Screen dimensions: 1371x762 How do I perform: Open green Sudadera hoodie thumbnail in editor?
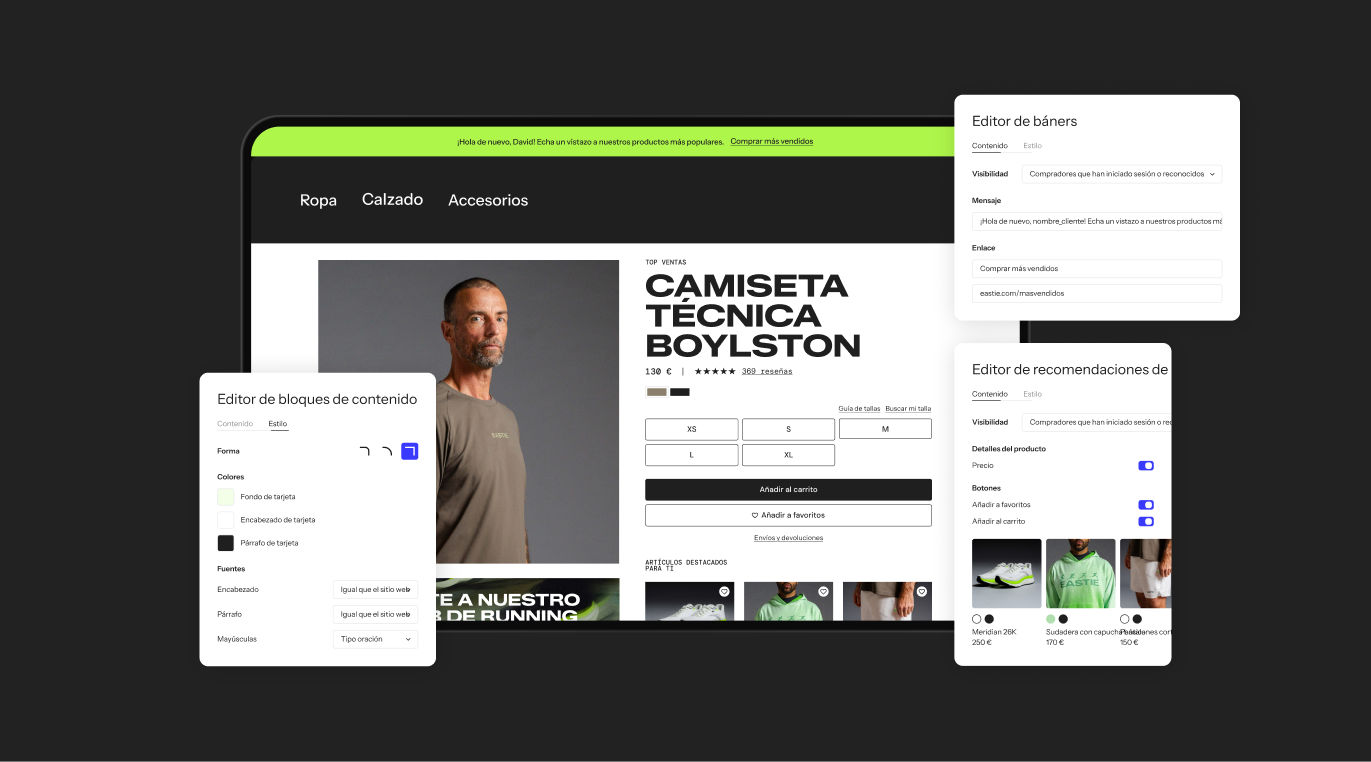click(x=1081, y=574)
